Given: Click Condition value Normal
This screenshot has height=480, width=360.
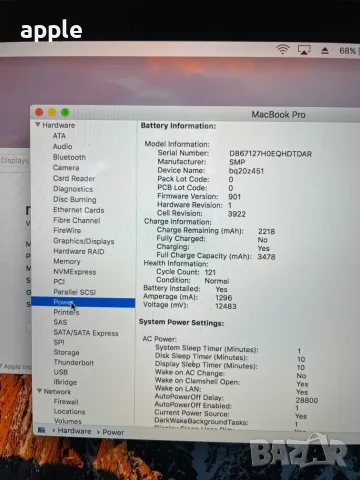Looking at the screenshot, I should (x=217, y=281).
